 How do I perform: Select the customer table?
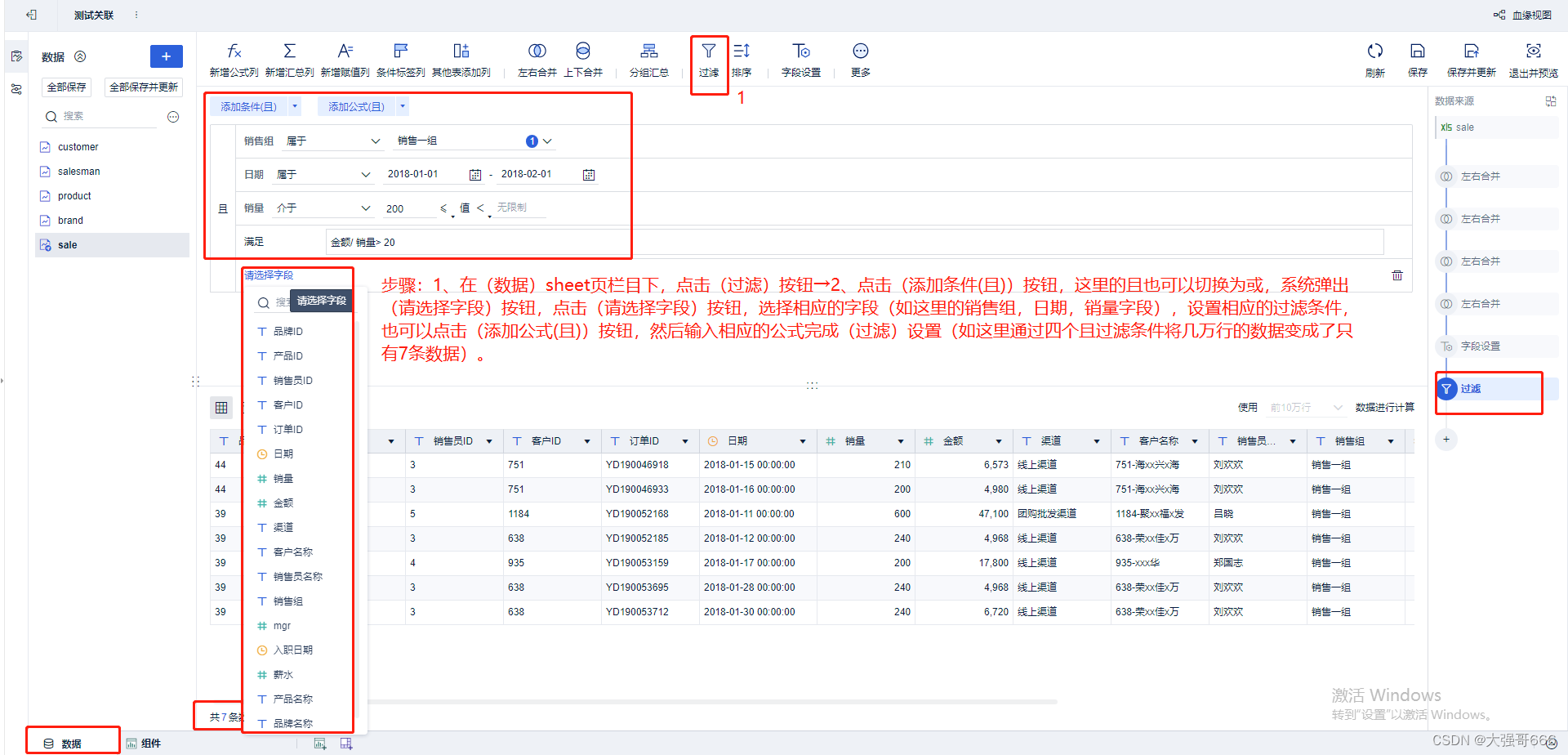point(113,147)
